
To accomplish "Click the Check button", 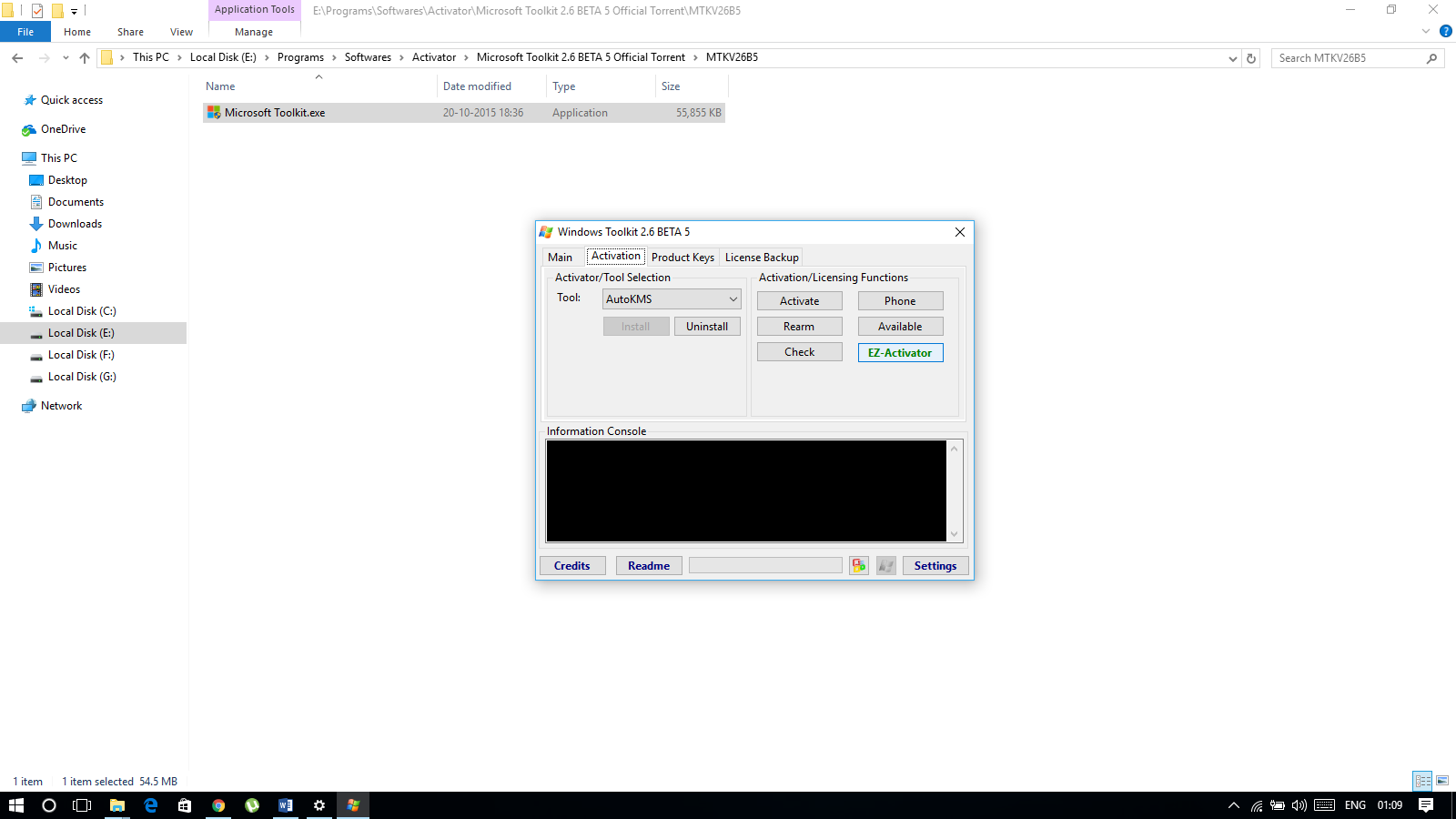I will coord(800,352).
